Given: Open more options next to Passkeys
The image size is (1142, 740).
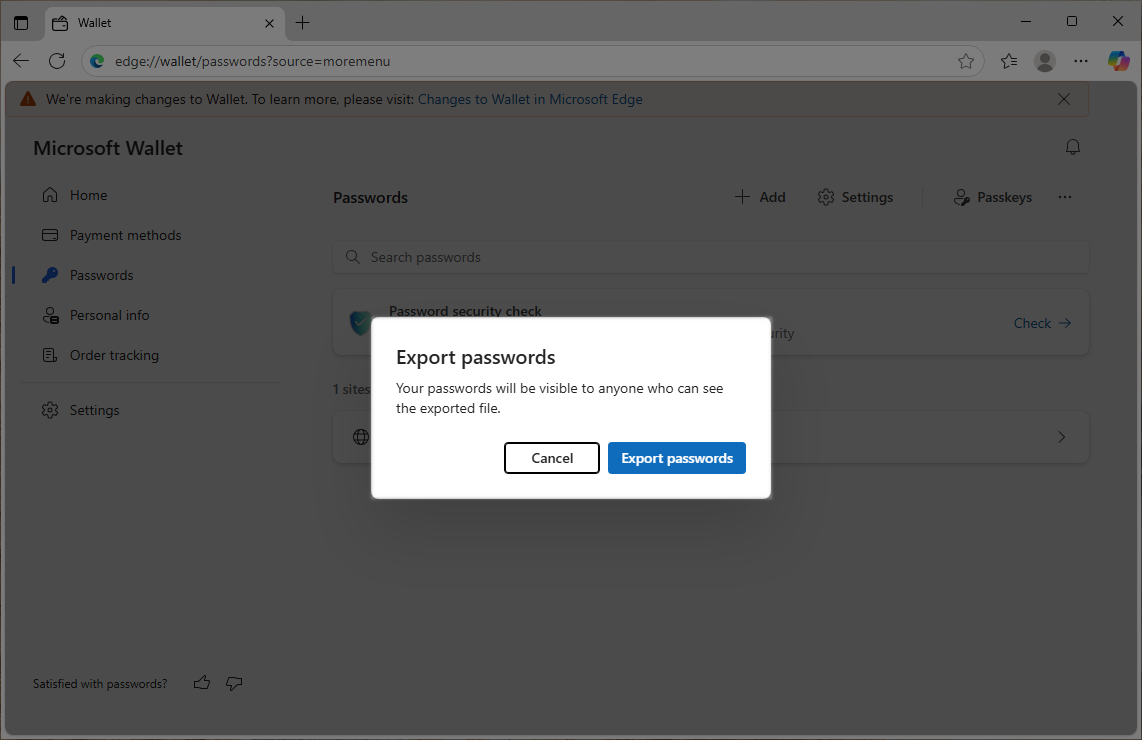Looking at the screenshot, I should click(x=1065, y=197).
